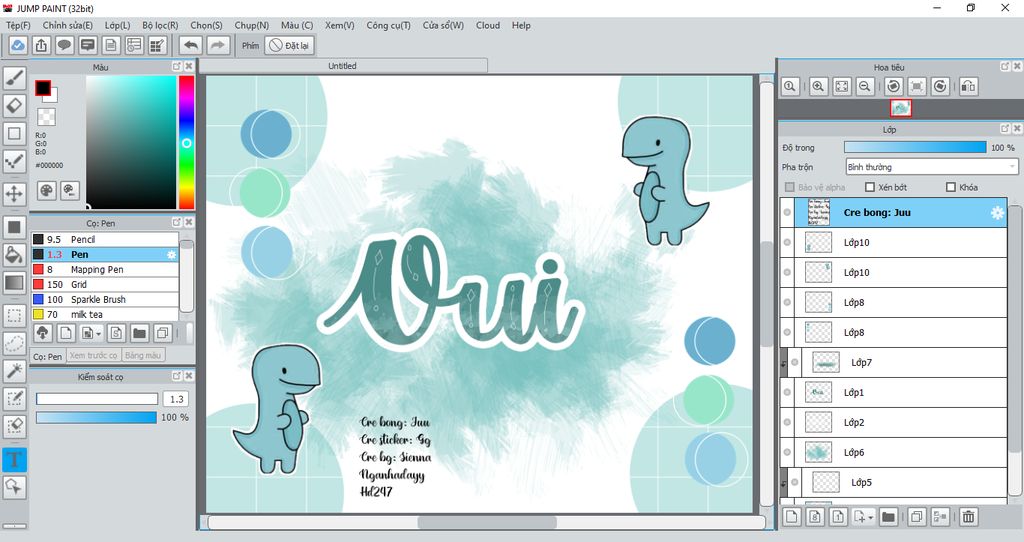
Task: Select the Brush tool in left toolbar
Action: (14, 78)
